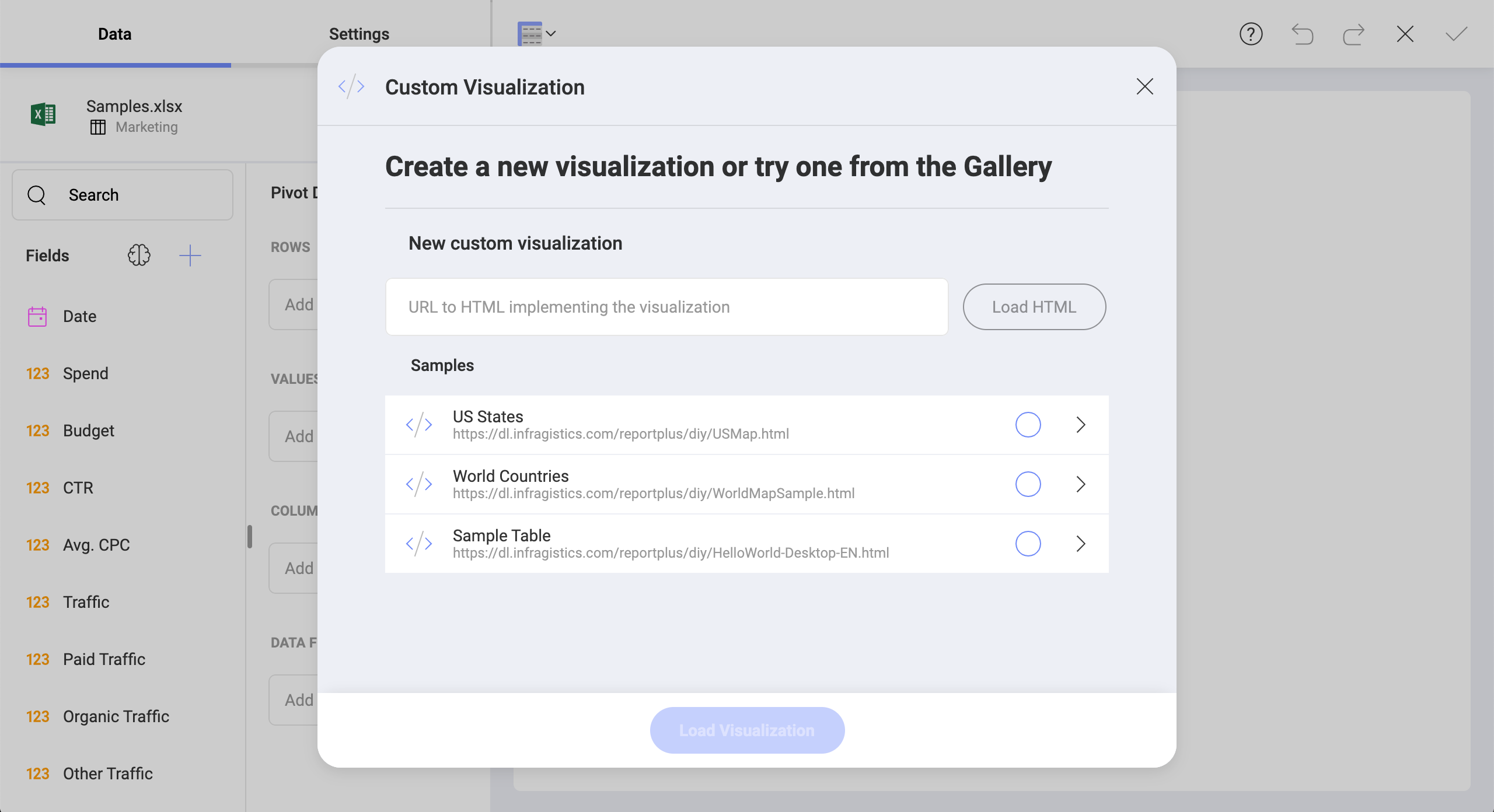Viewport: 1494px width, 812px height.
Task: Click the code brackets icon beside Custom Visualization title
Action: 351,87
